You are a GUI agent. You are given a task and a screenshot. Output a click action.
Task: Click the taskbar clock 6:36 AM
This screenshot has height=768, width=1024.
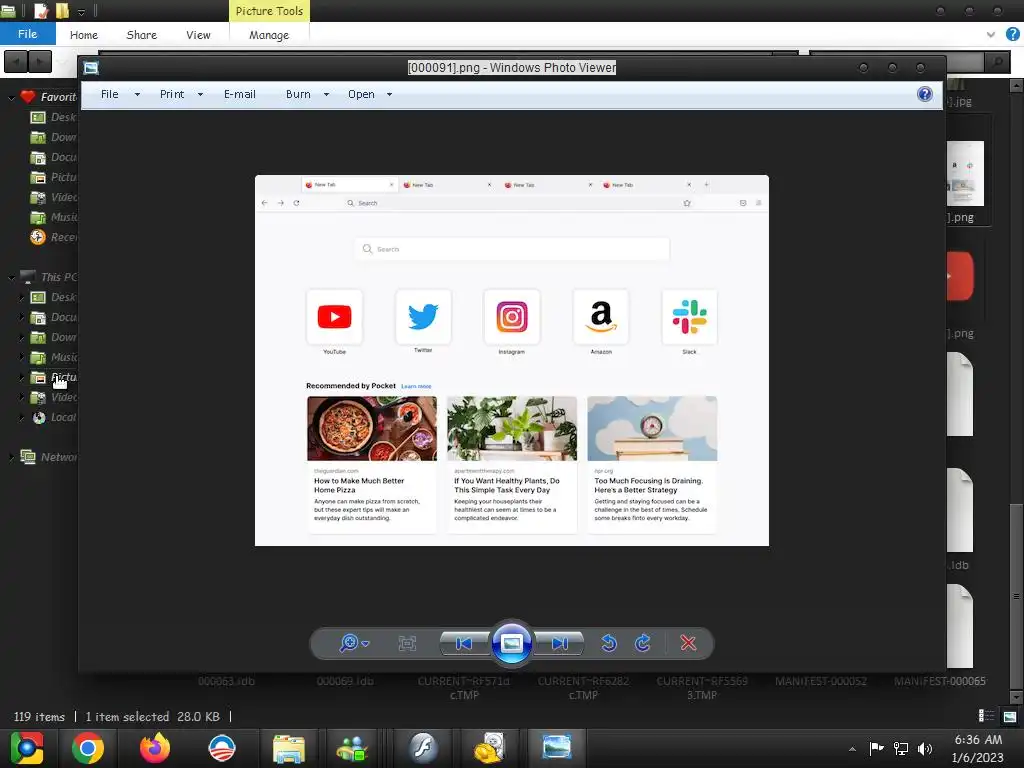978,739
